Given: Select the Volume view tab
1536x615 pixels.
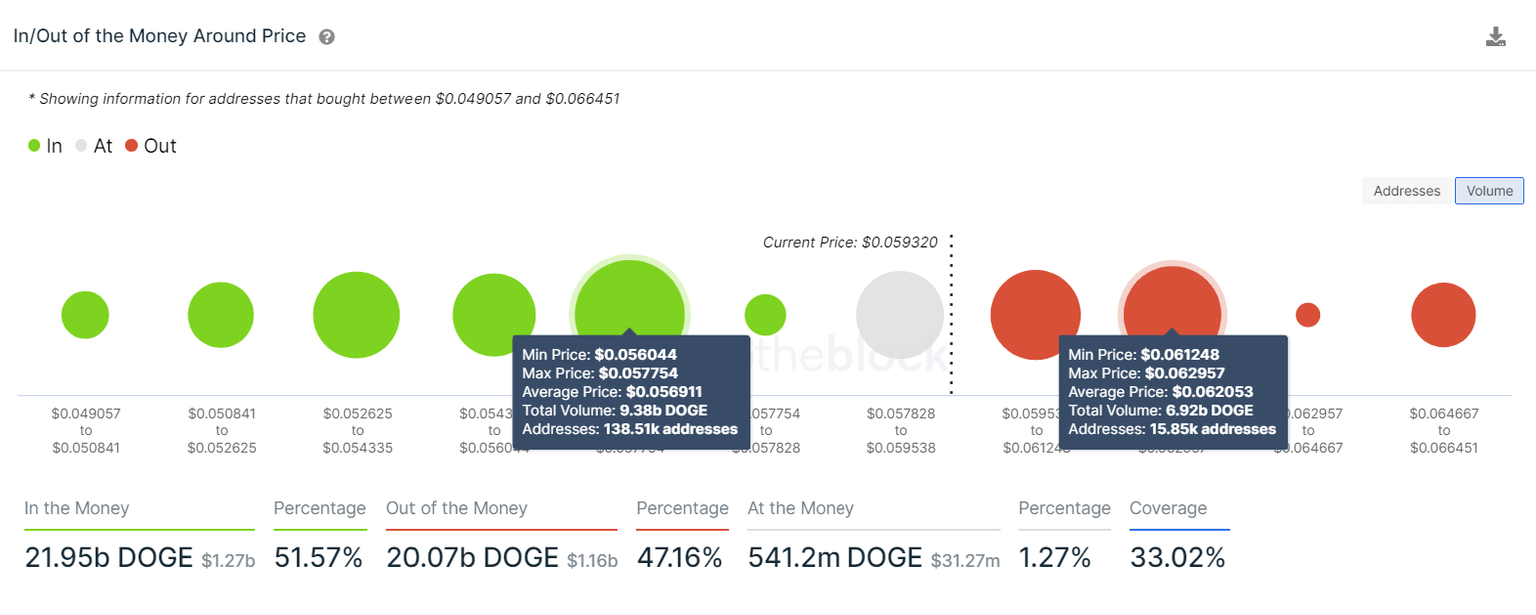Looking at the screenshot, I should tap(1489, 190).
